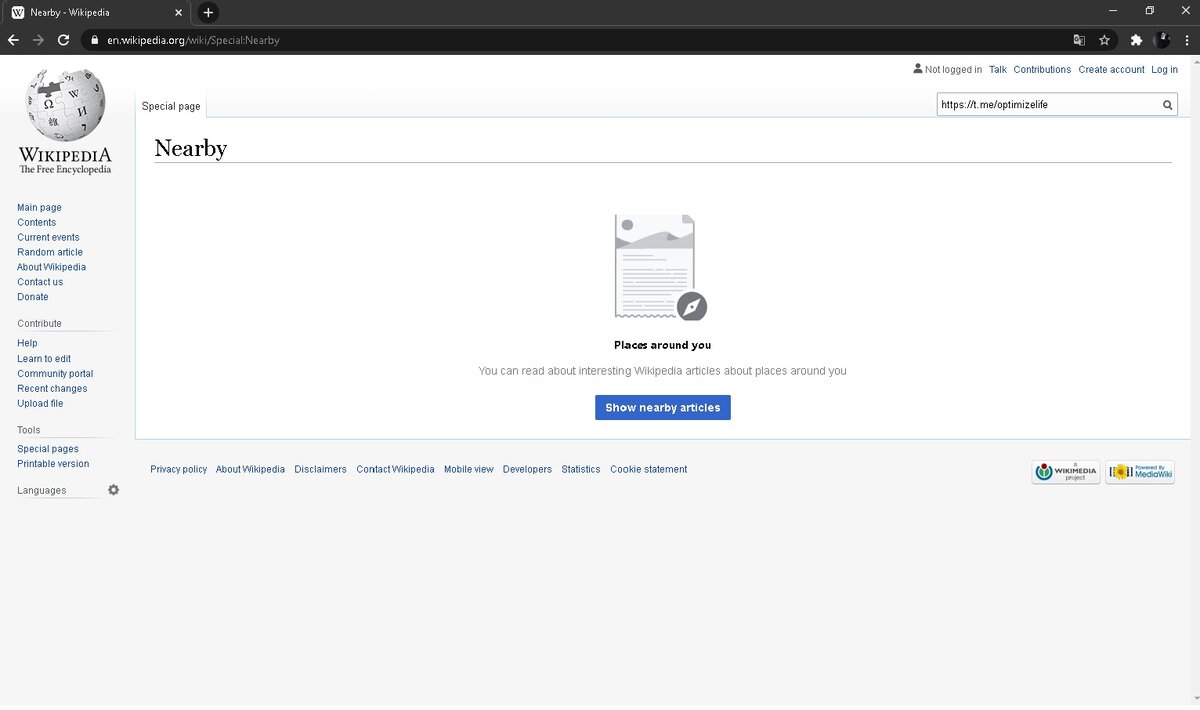This screenshot has height=710, width=1200.
Task: Click the Contribute sidebar heading
Action: click(x=40, y=324)
